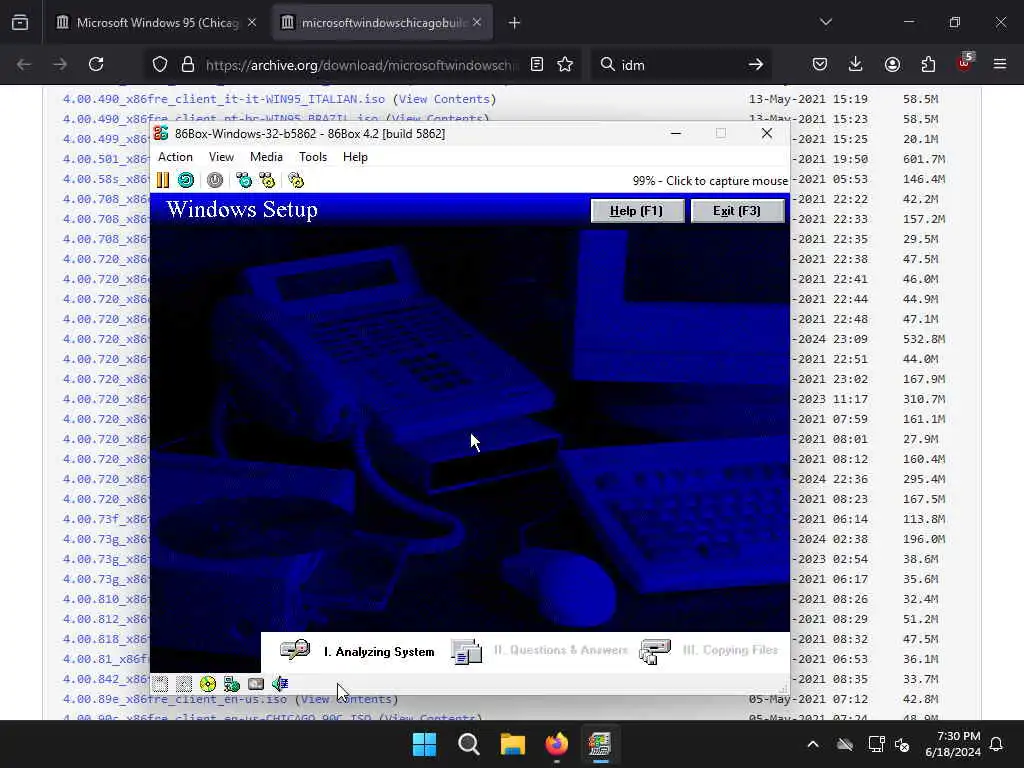
Task: Open a new browser tab
Action: coord(515,23)
